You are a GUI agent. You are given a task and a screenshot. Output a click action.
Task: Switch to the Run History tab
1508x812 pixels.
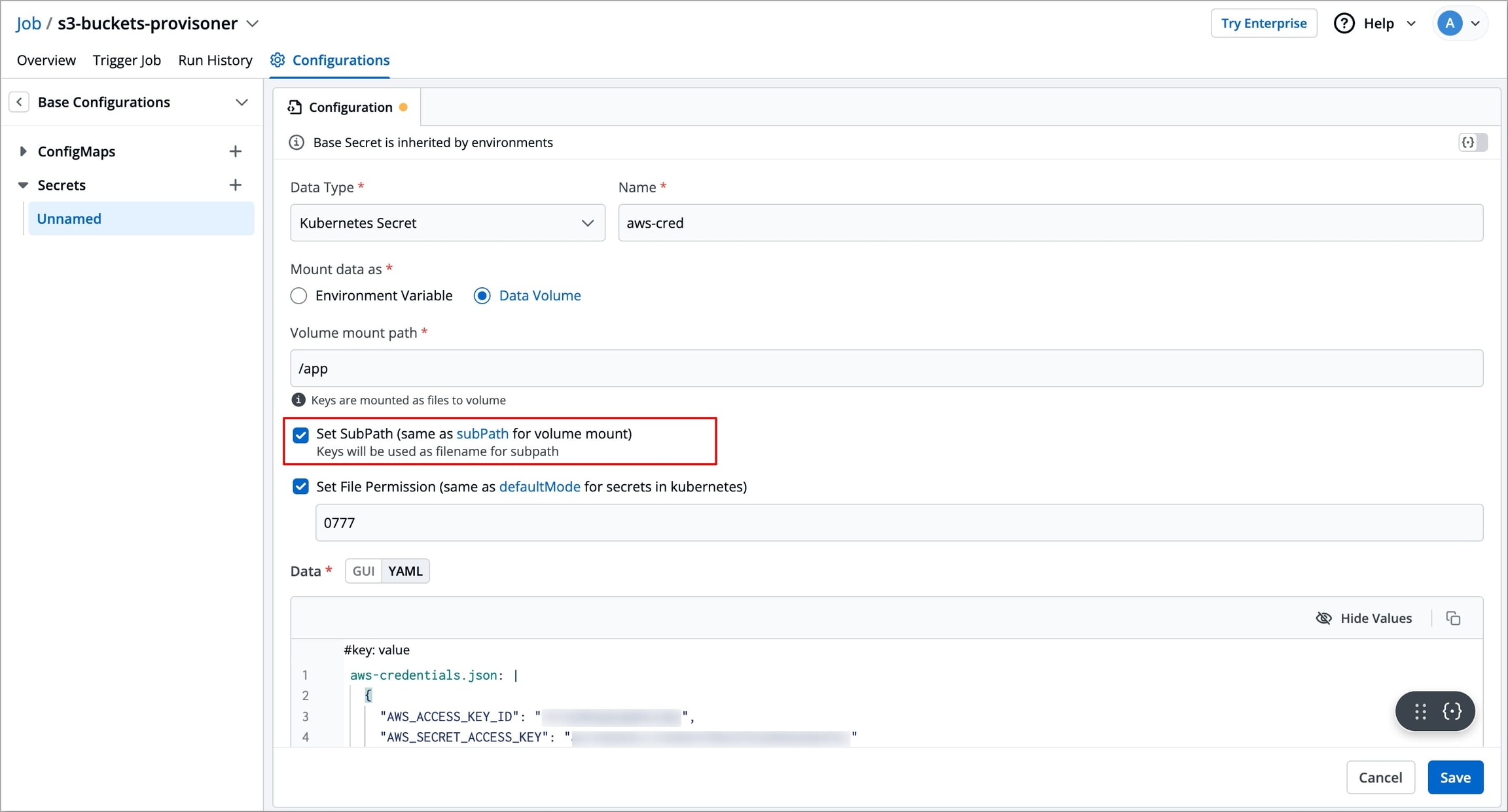[215, 60]
